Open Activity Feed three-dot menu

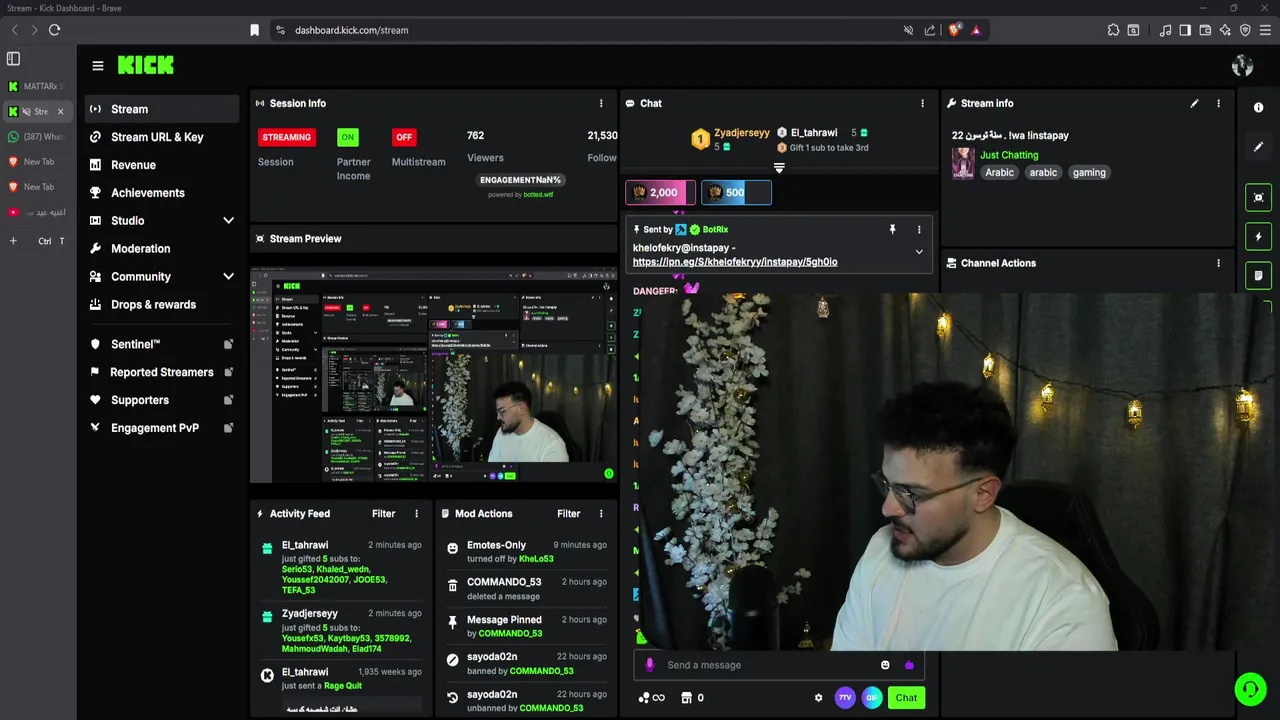pos(417,513)
